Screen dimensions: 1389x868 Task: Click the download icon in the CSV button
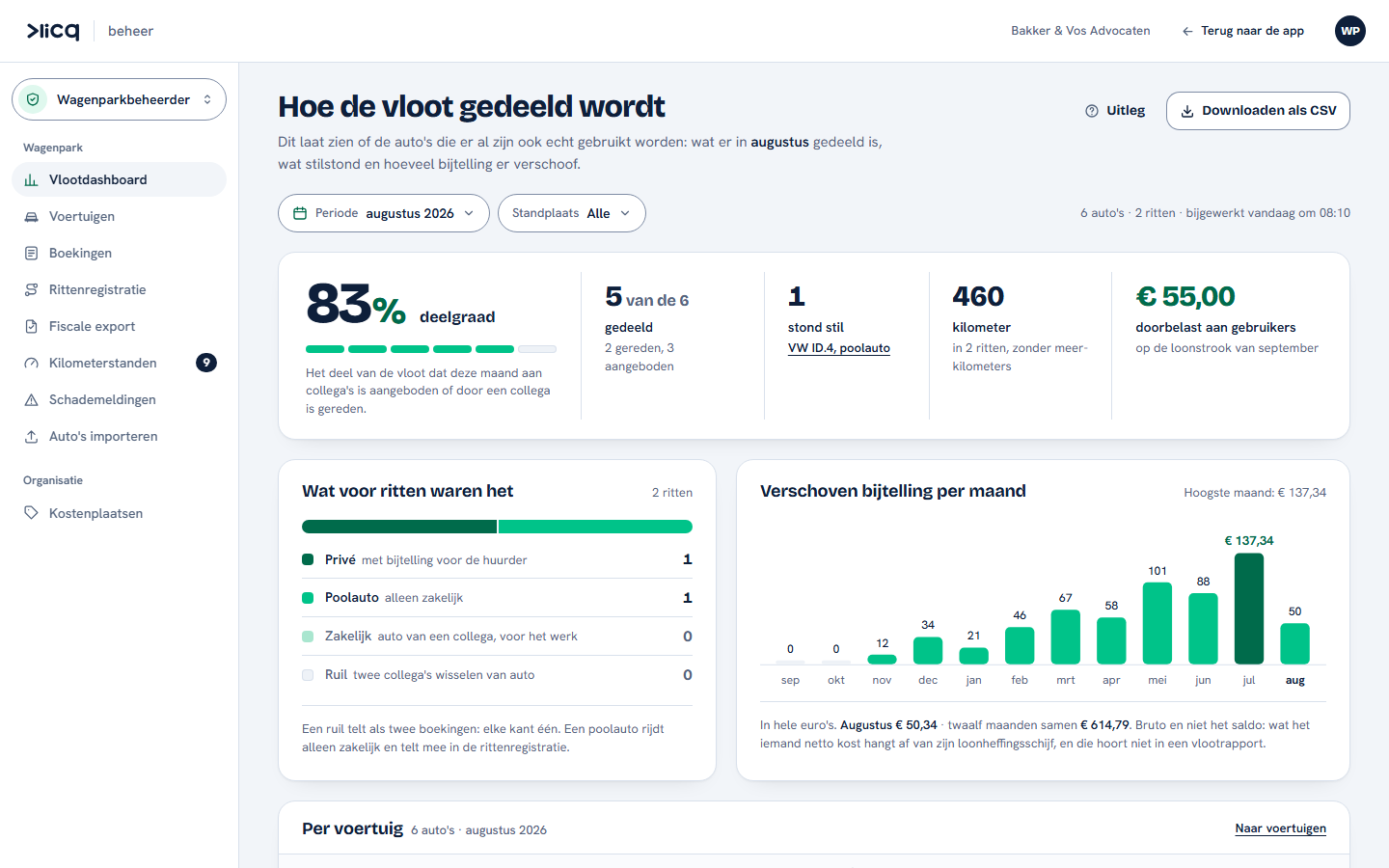(x=1187, y=111)
